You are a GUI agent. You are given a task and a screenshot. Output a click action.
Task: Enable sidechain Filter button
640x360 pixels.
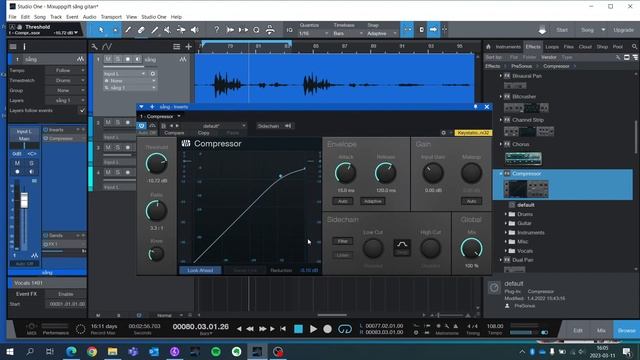[x=342, y=241]
